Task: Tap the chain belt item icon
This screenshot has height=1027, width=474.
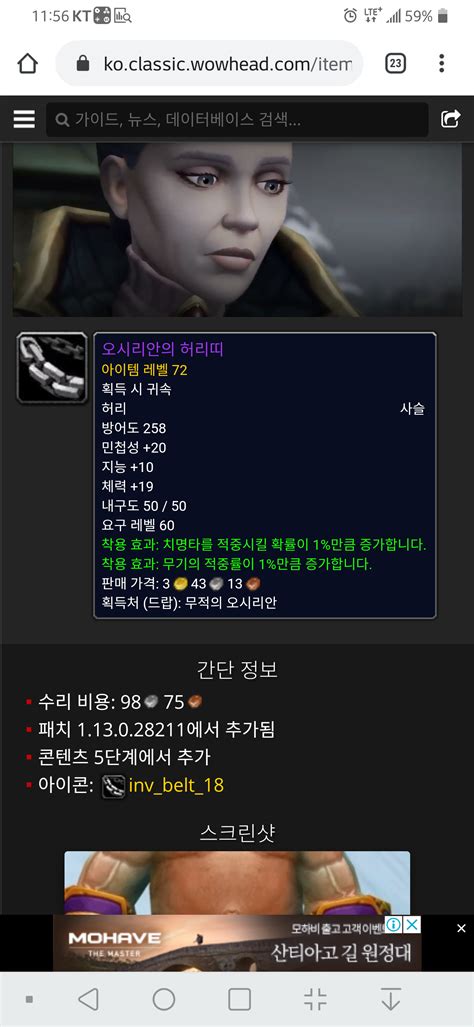Action: tap(52, 367)
